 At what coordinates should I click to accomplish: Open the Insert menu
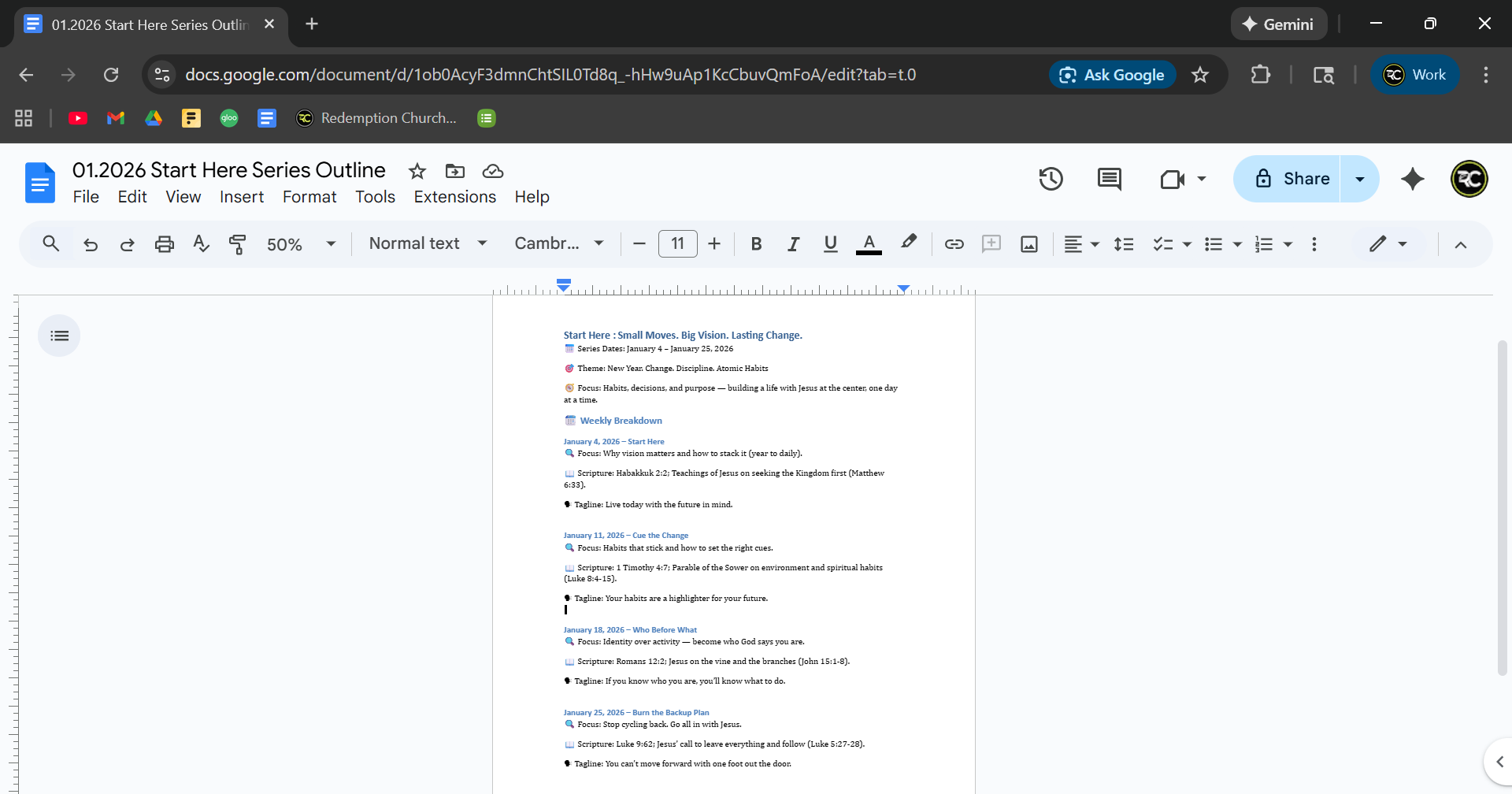[241, 197]
